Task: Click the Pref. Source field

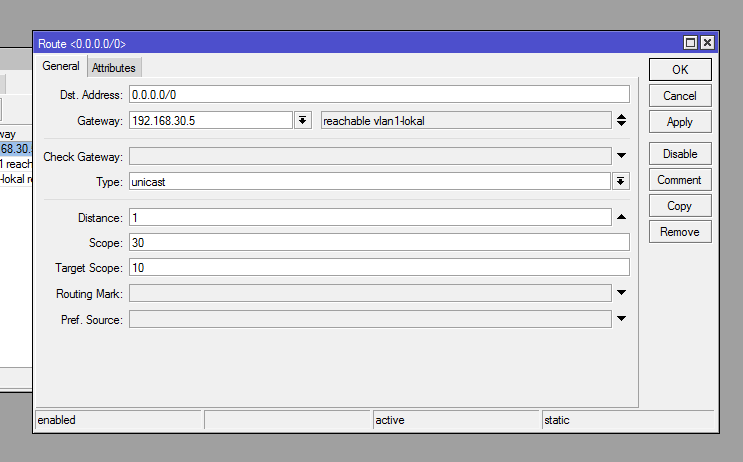Action: [370, 319]
